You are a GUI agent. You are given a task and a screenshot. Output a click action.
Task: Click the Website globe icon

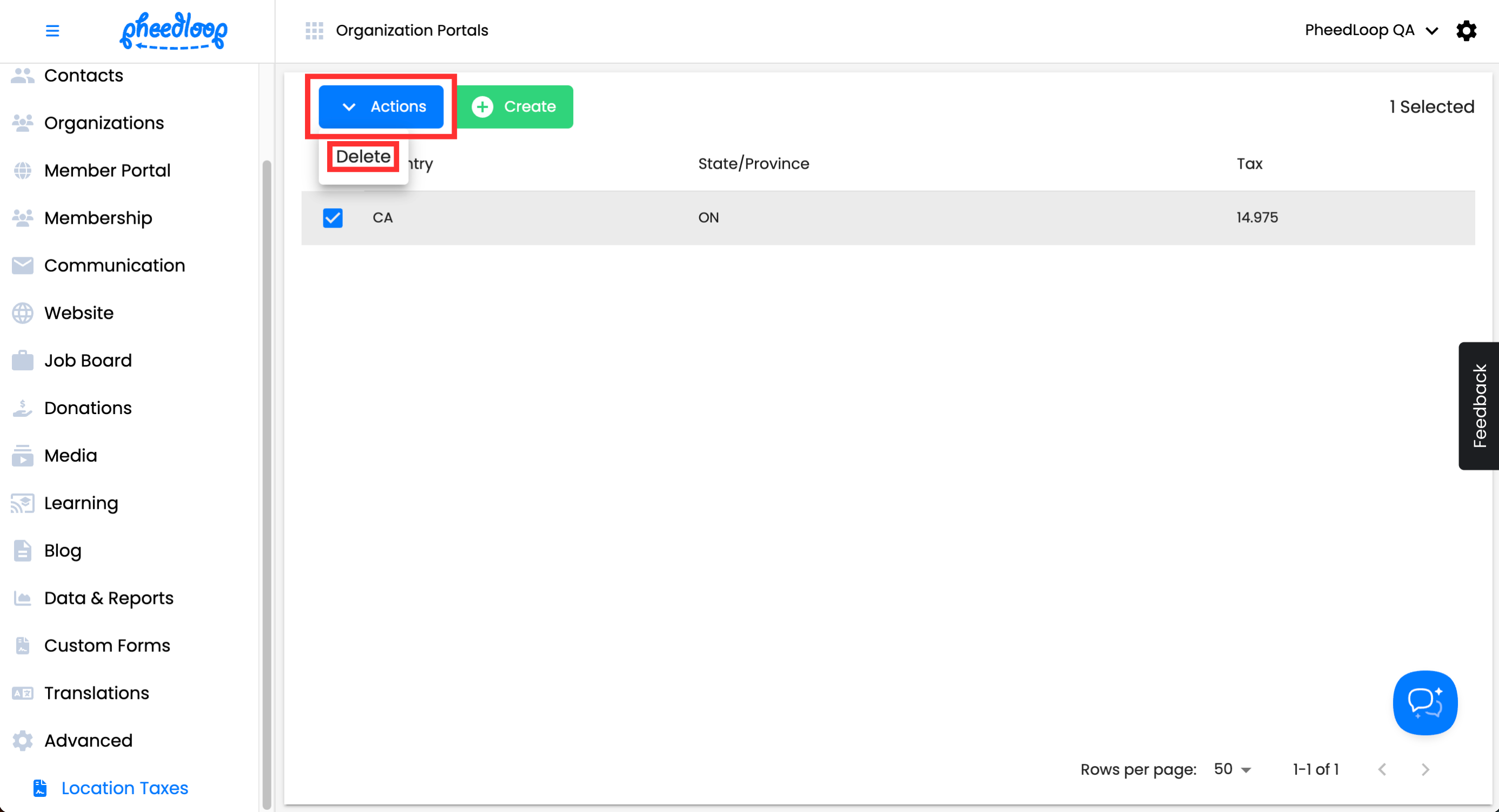[x=23, y=313]
